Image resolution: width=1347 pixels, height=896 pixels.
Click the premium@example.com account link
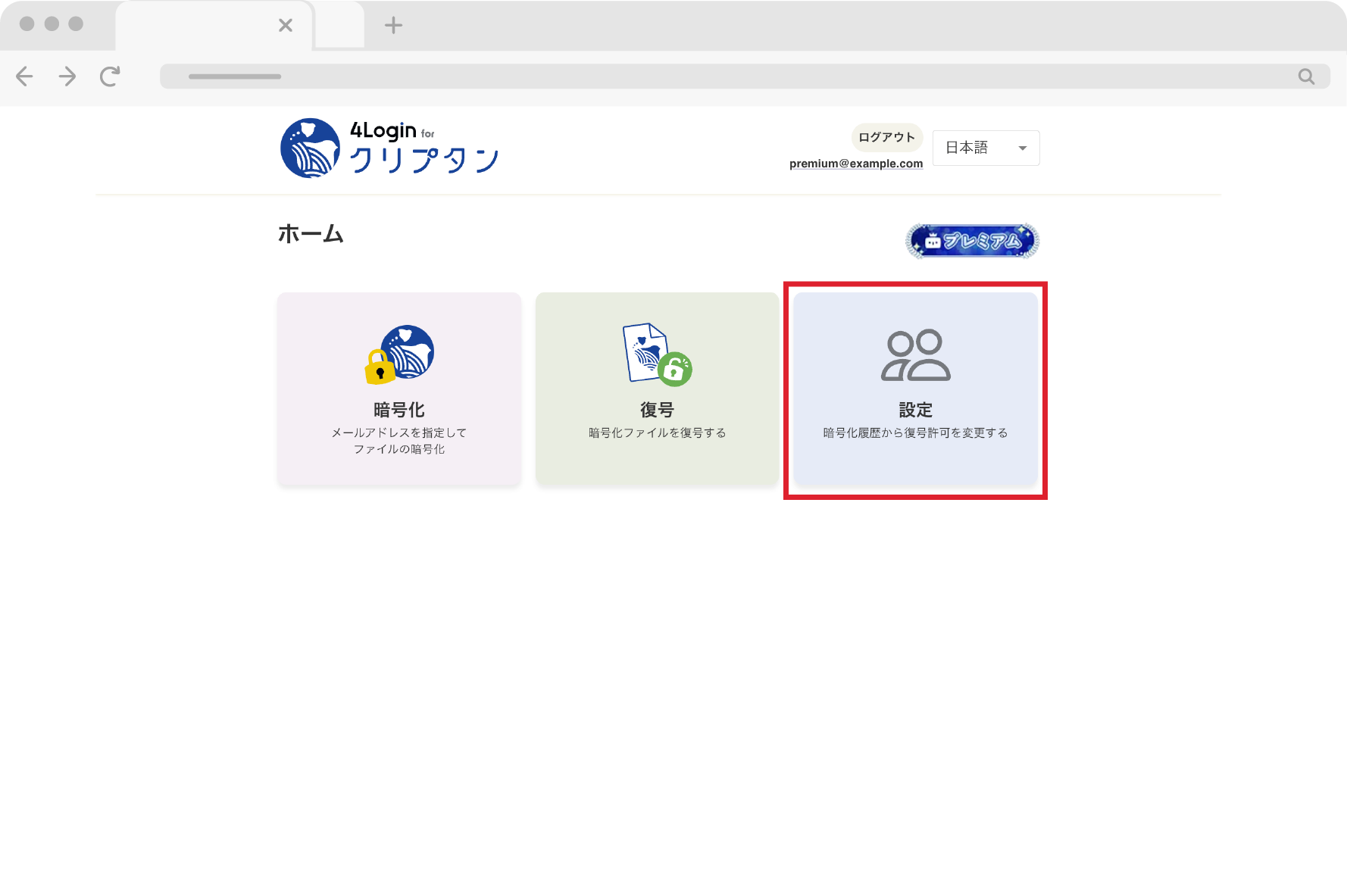coord(856,164)
